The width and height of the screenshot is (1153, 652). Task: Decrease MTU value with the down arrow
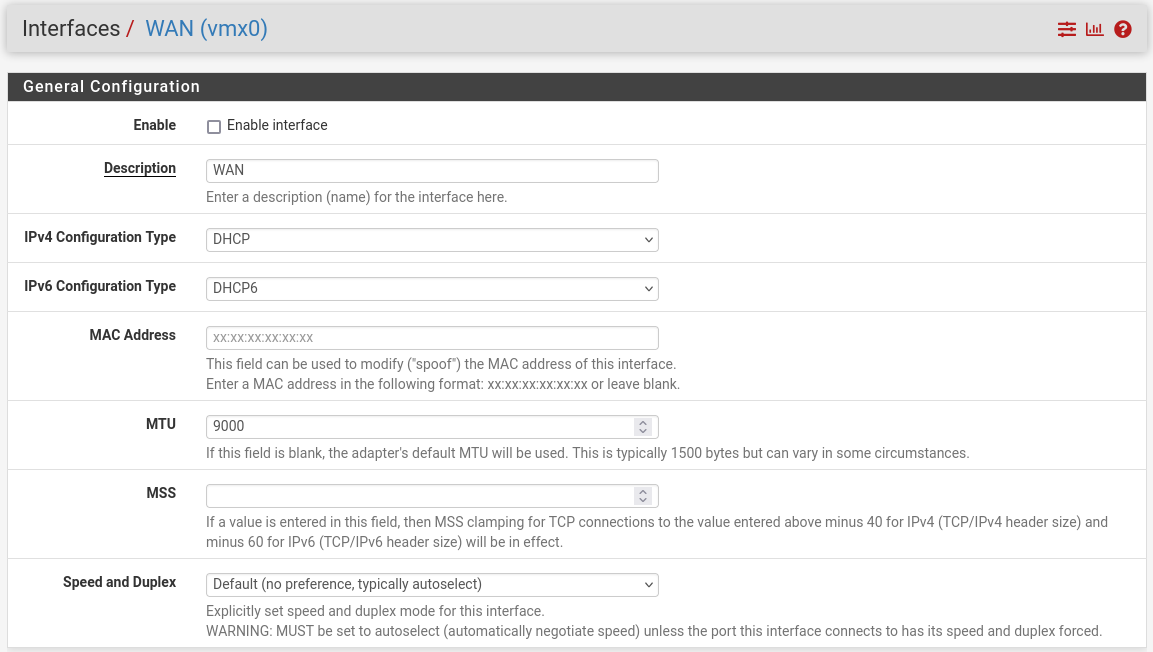click(x=643, y=432)
